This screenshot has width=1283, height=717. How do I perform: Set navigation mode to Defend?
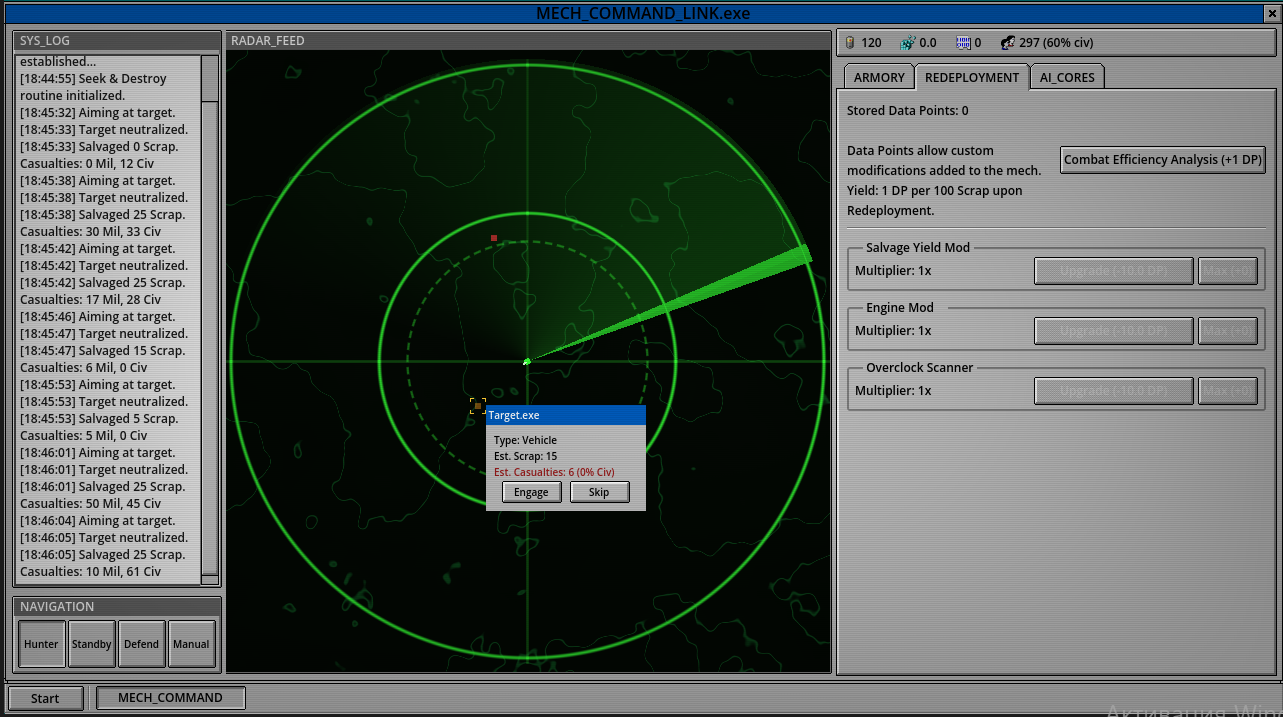[x=141, y=644]
